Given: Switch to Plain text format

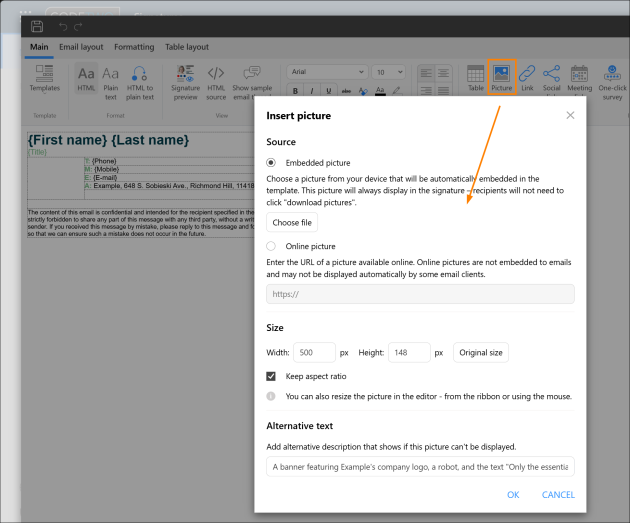Looking at the screenshot, I should click(110, 83).
